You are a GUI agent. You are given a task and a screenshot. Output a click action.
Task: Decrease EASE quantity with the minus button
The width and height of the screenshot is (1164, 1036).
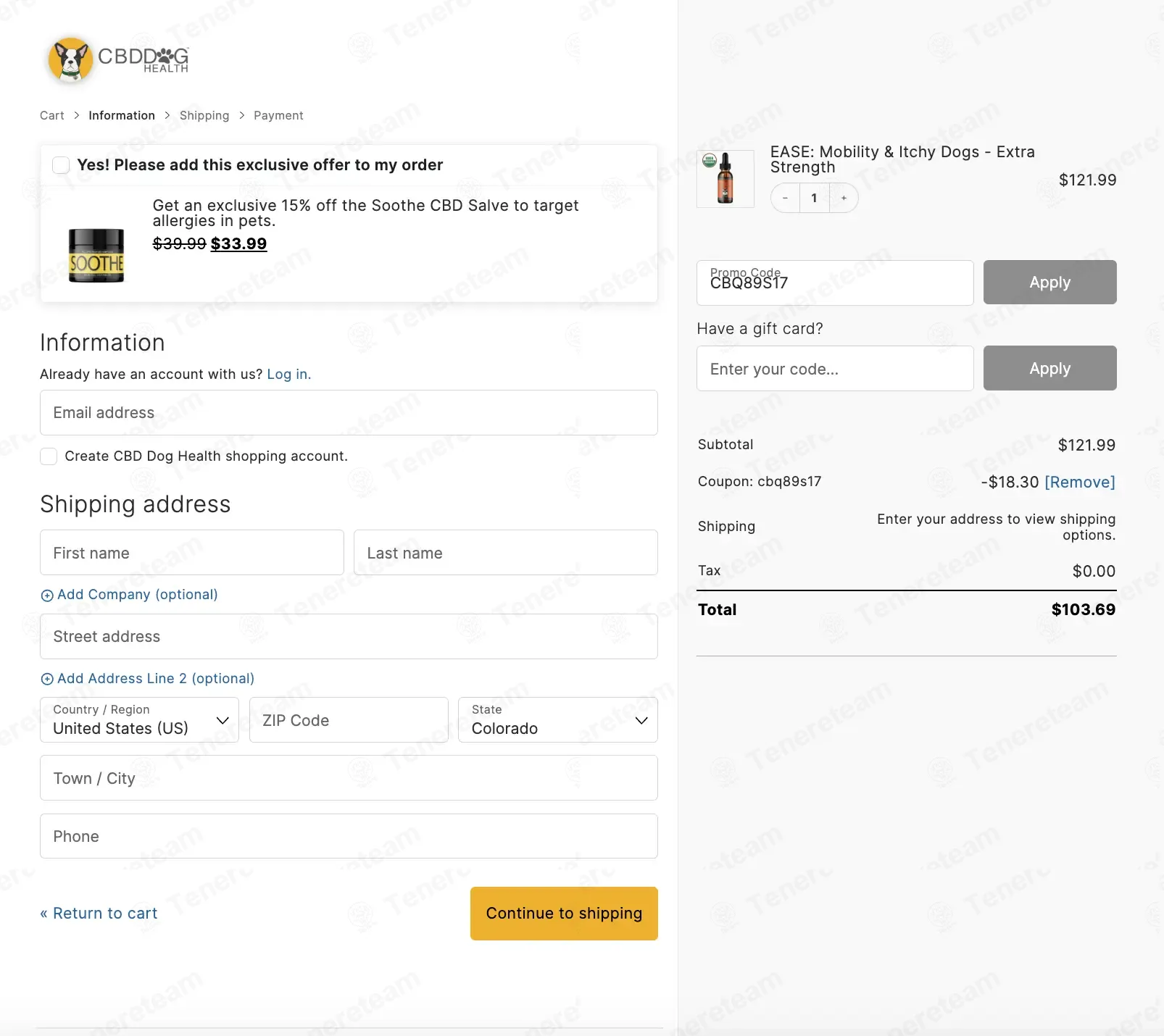click(785, 198)
